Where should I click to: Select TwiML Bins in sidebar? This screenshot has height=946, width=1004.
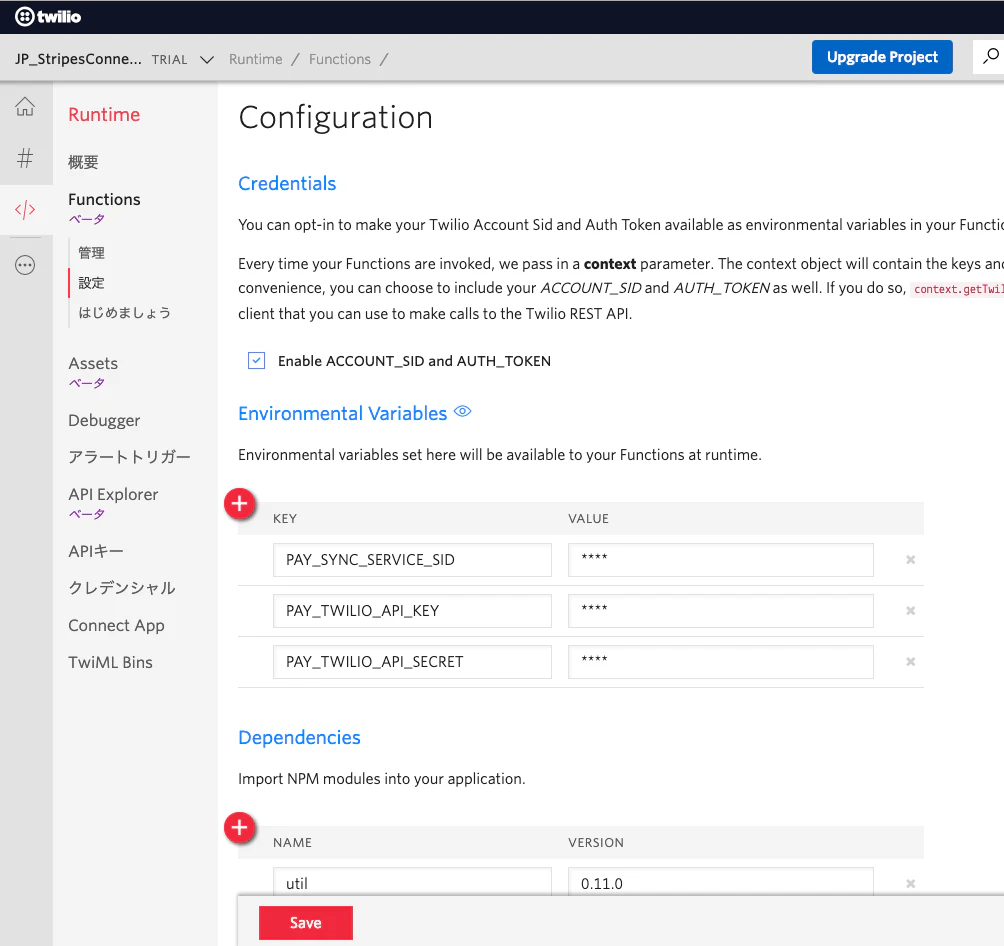point(111,662)
